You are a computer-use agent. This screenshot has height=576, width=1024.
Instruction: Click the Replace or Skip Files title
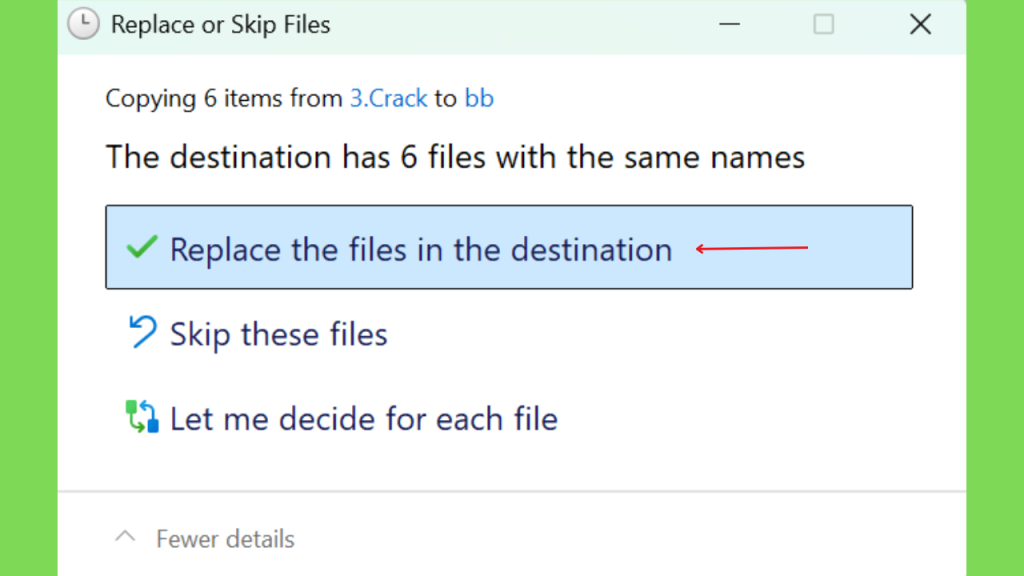[221, 25]
